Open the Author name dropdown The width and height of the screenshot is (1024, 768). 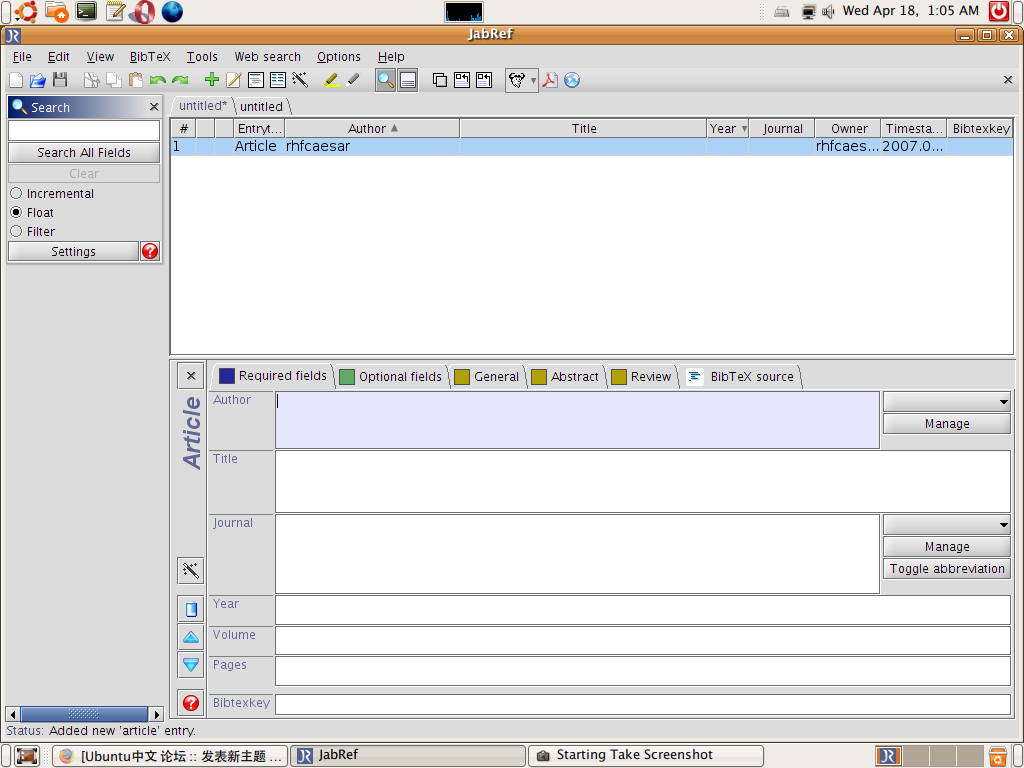coord(947,402)
